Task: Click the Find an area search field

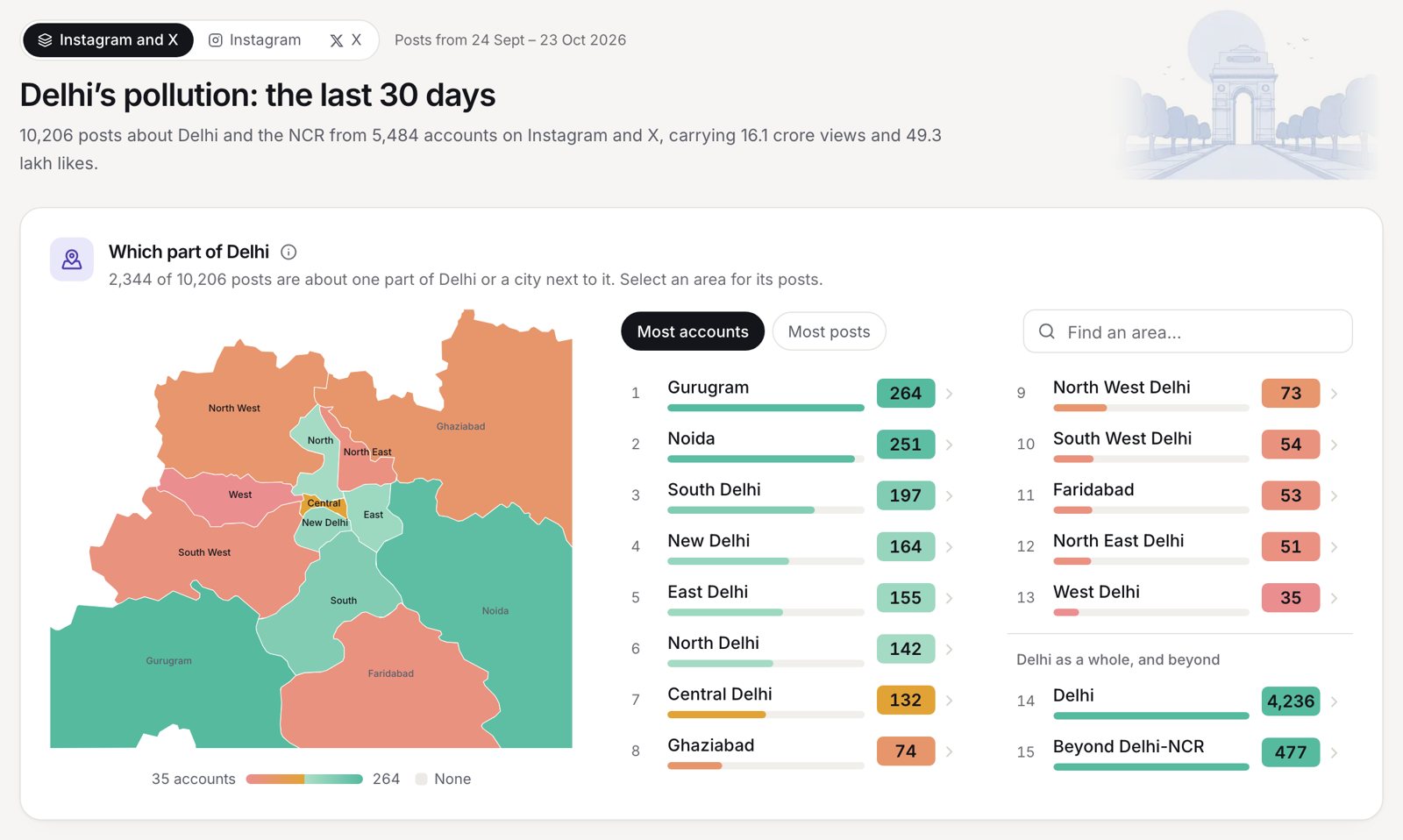Action: (x=1187, y=331)
